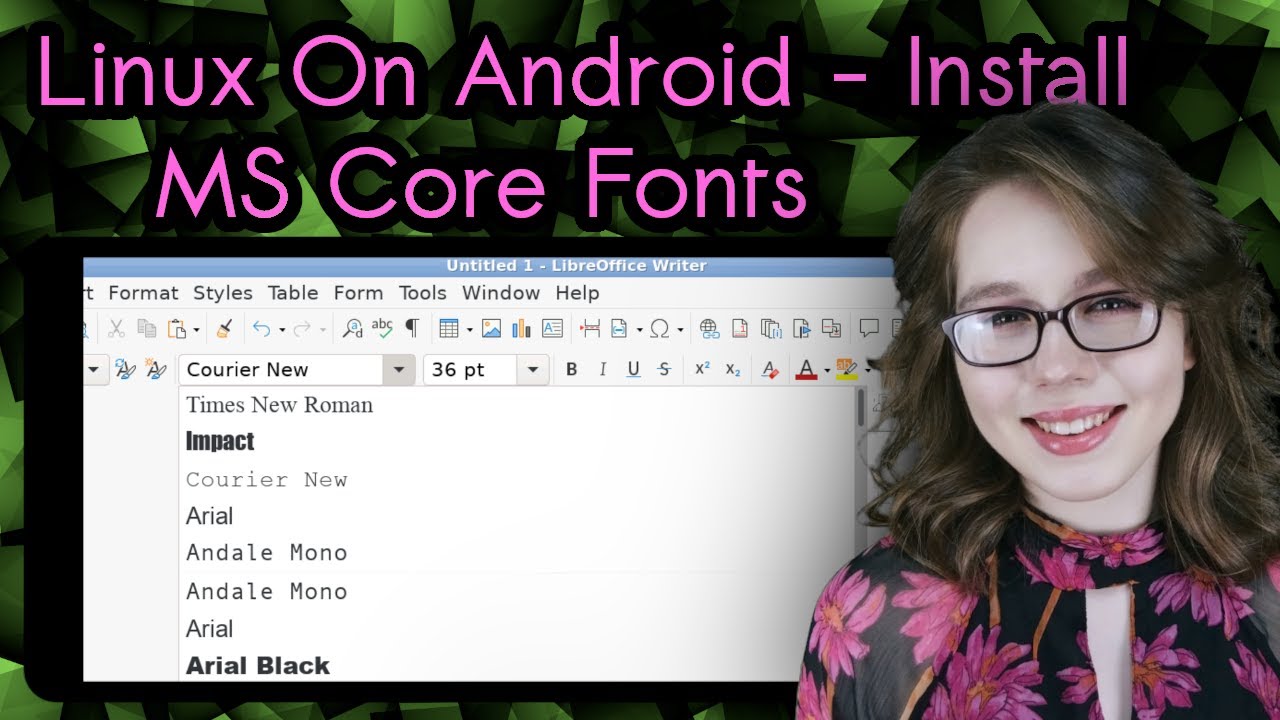Open the Format menu

pyautogui.click(x=143, y=293)
